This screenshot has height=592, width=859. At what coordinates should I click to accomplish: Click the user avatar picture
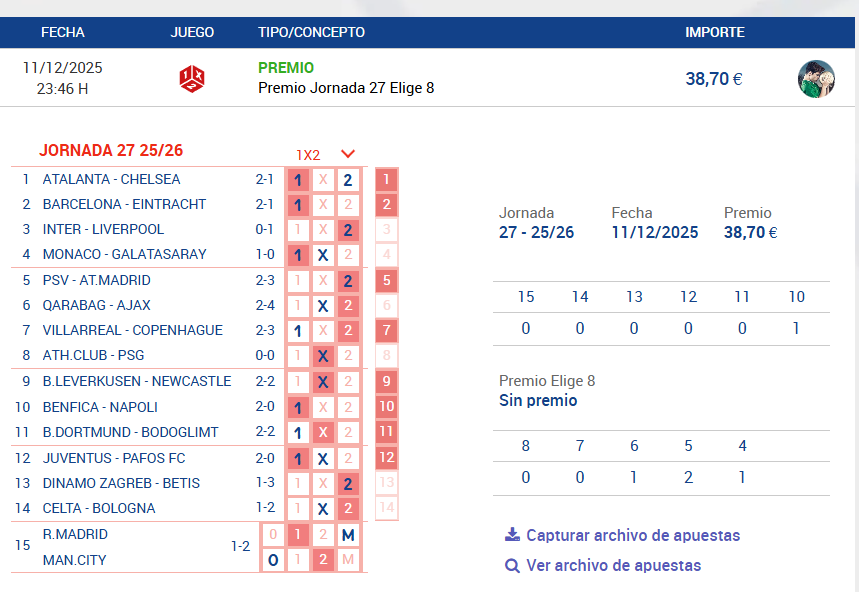coord(816,79)
